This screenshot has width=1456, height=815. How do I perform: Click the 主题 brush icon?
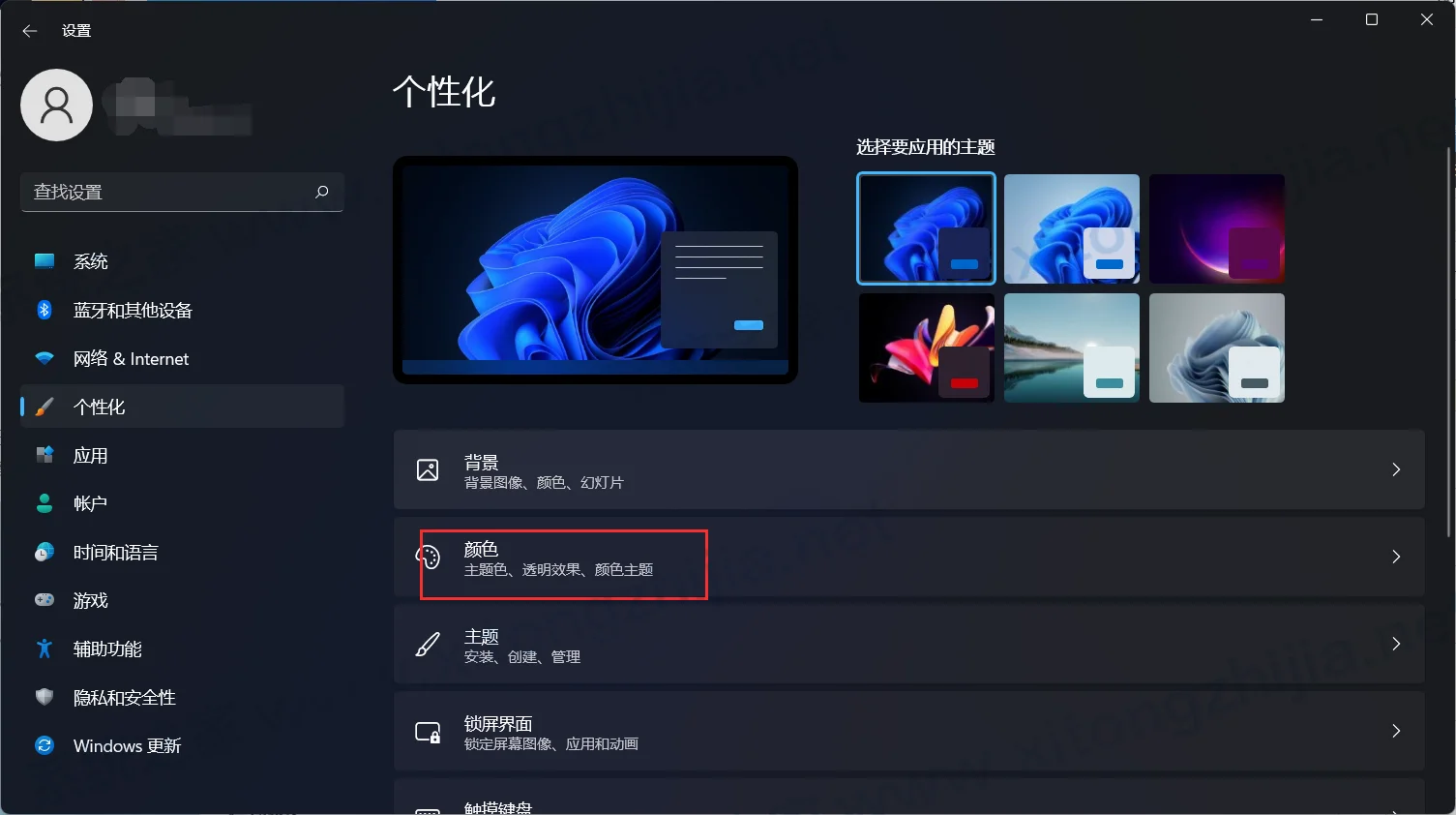click(x=428, y=644)
